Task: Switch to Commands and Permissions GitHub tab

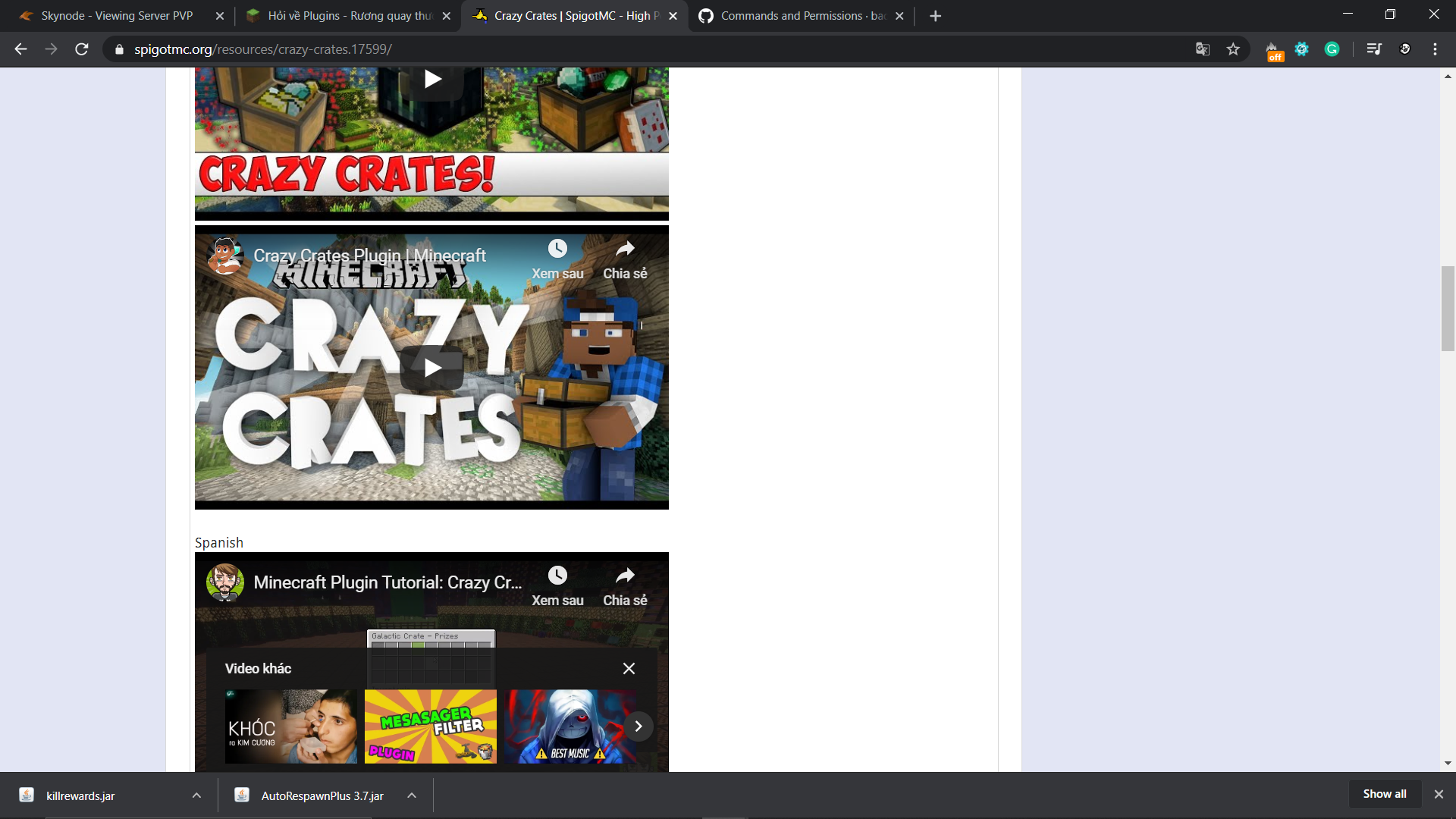Action: click(x=802, y=16)
